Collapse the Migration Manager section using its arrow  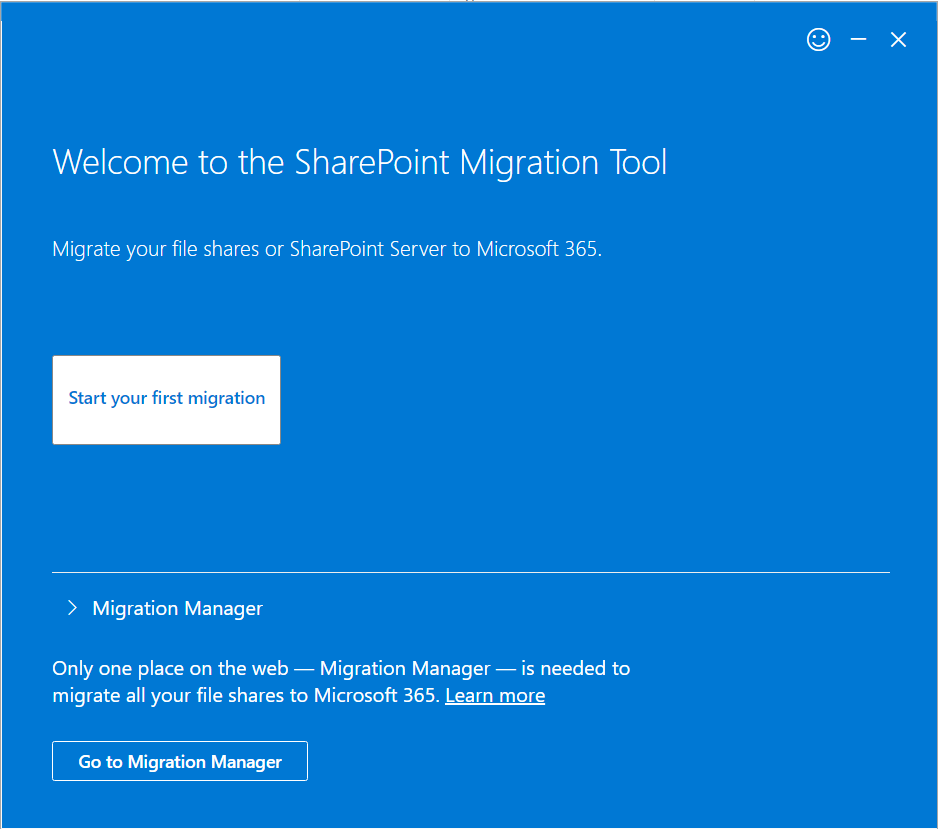click(71, 608)
